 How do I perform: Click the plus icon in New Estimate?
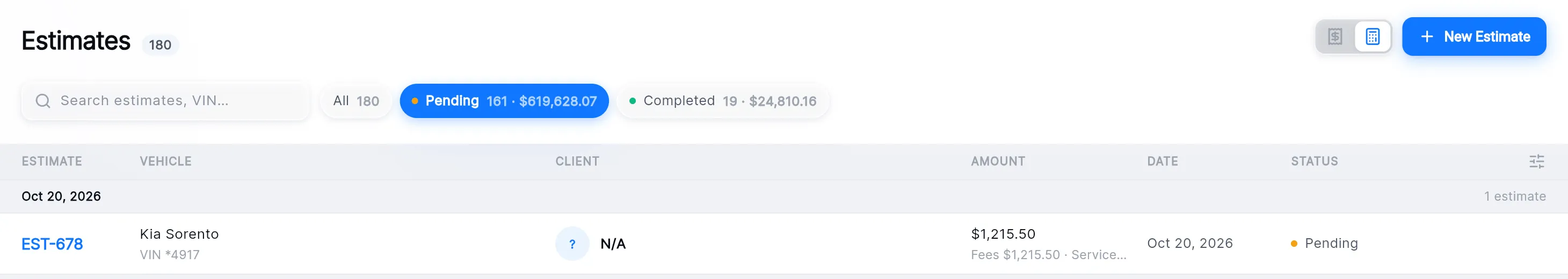(x=1427, y=36)
